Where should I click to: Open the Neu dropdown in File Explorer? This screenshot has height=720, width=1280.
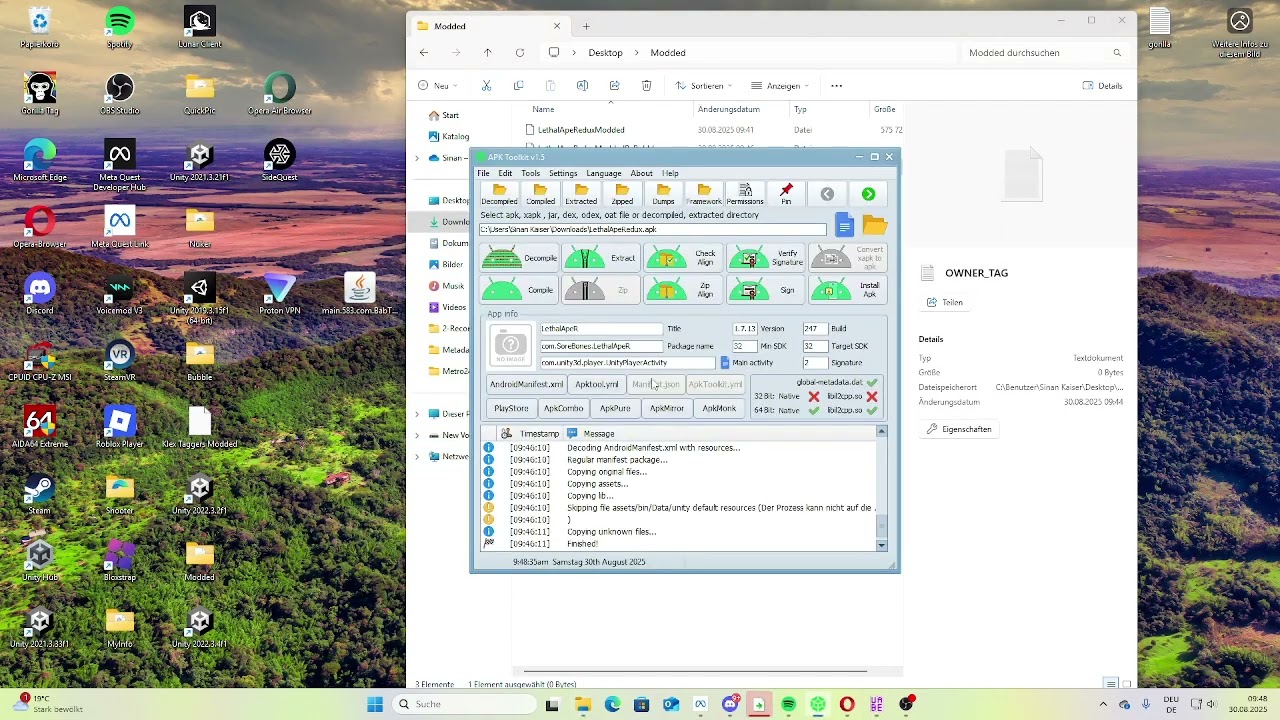click(437, 86)
